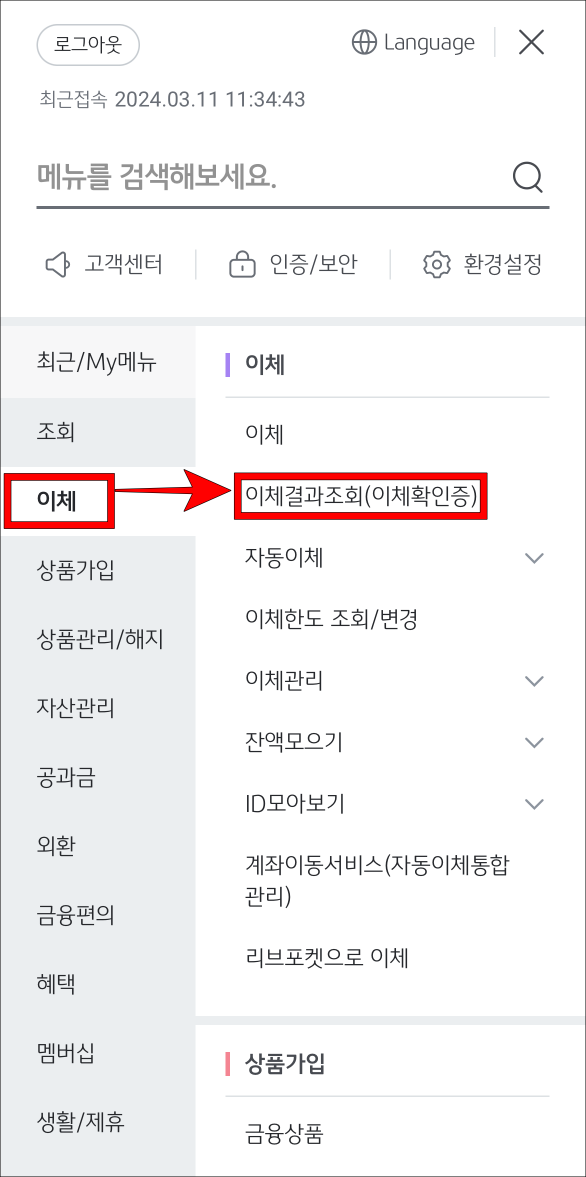Open 이체결과조회(이체확인증)
586x1177 pixels.
362,494
